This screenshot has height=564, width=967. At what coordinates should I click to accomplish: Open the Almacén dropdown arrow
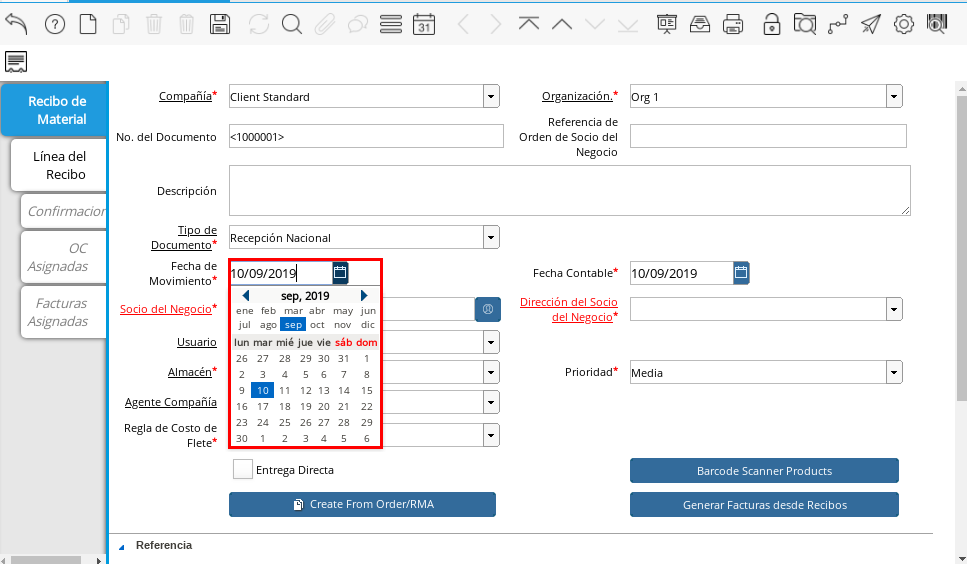[491, 372]
